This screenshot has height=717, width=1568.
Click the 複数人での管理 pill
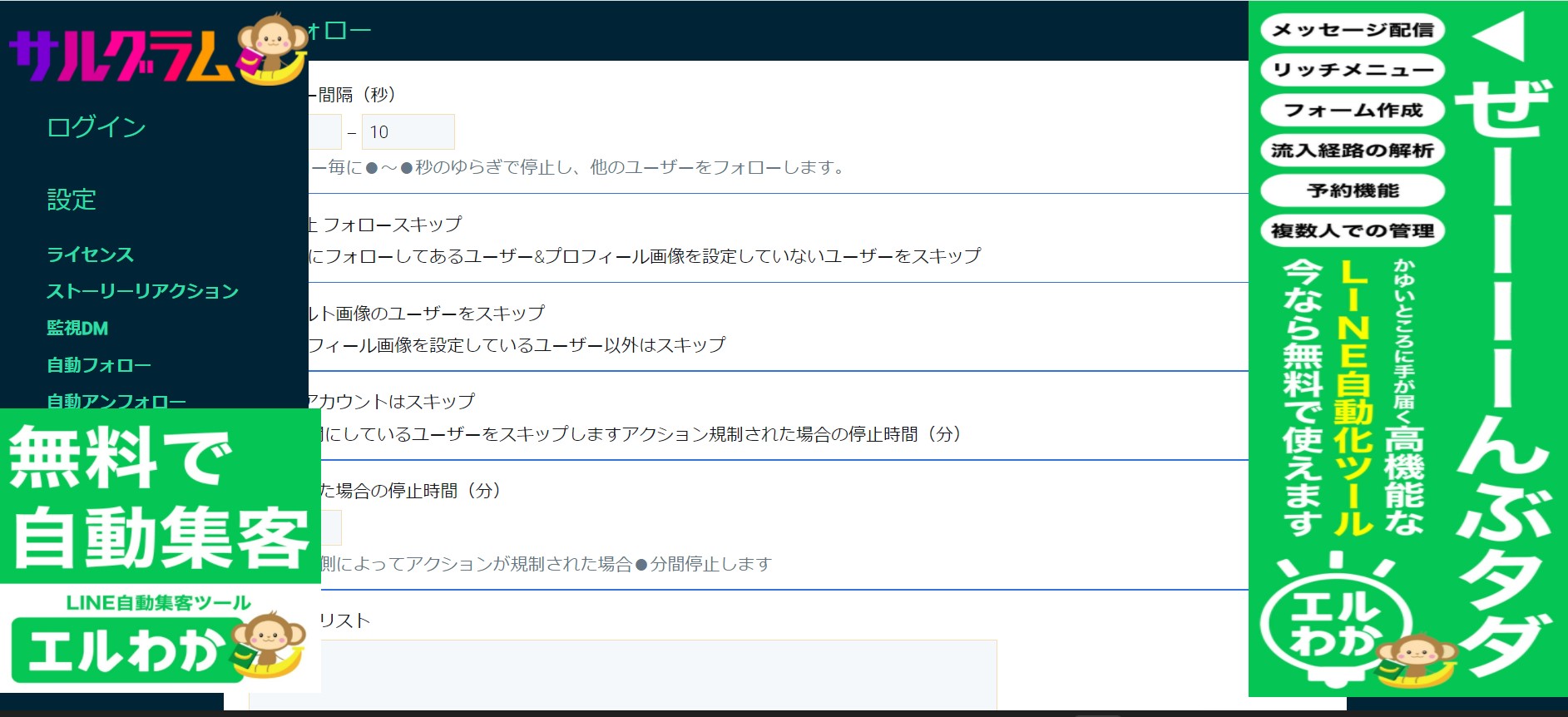pyautogui.click(x=1353, y=230)
